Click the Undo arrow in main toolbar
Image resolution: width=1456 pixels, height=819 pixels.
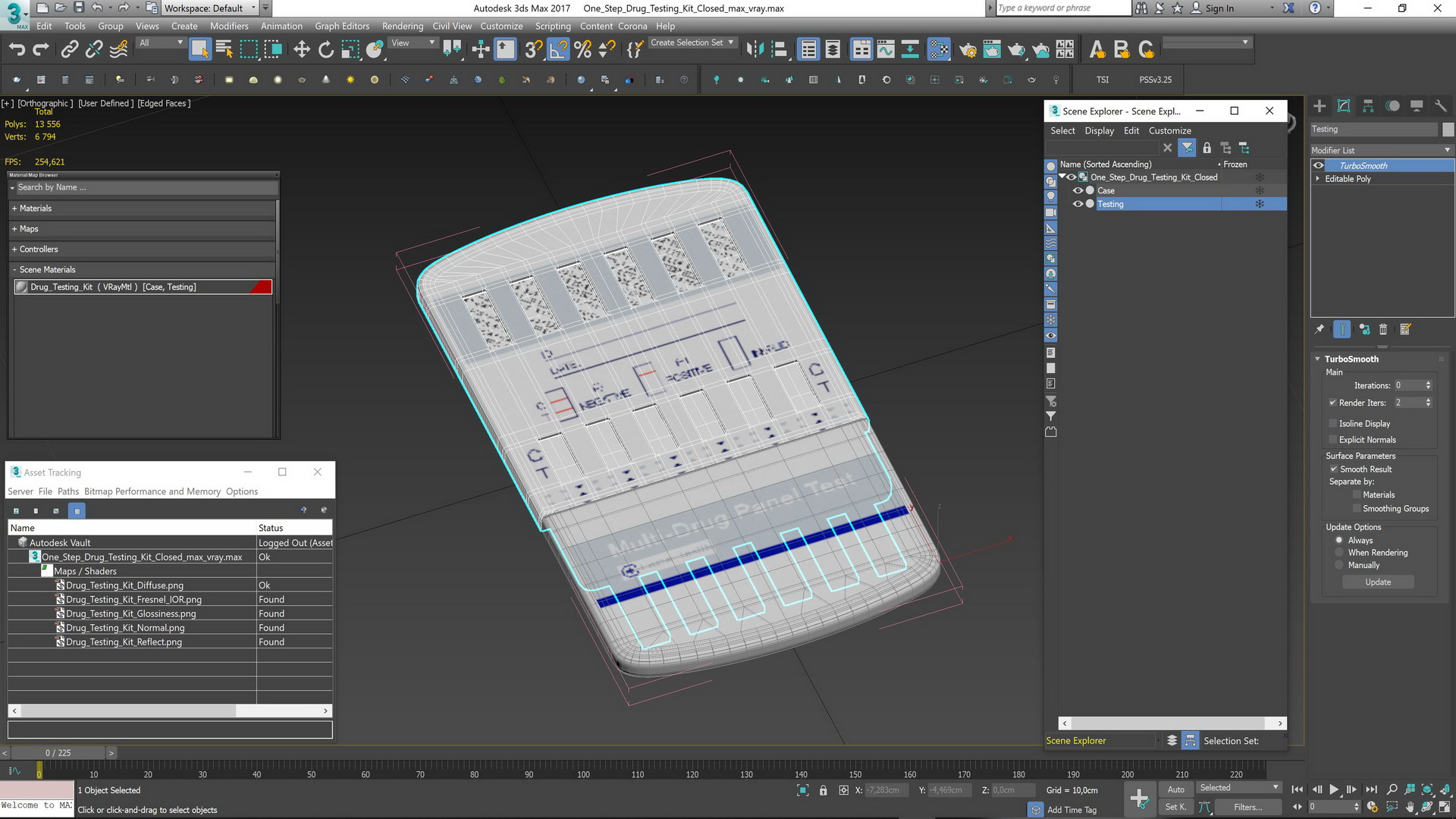point(17,50)
